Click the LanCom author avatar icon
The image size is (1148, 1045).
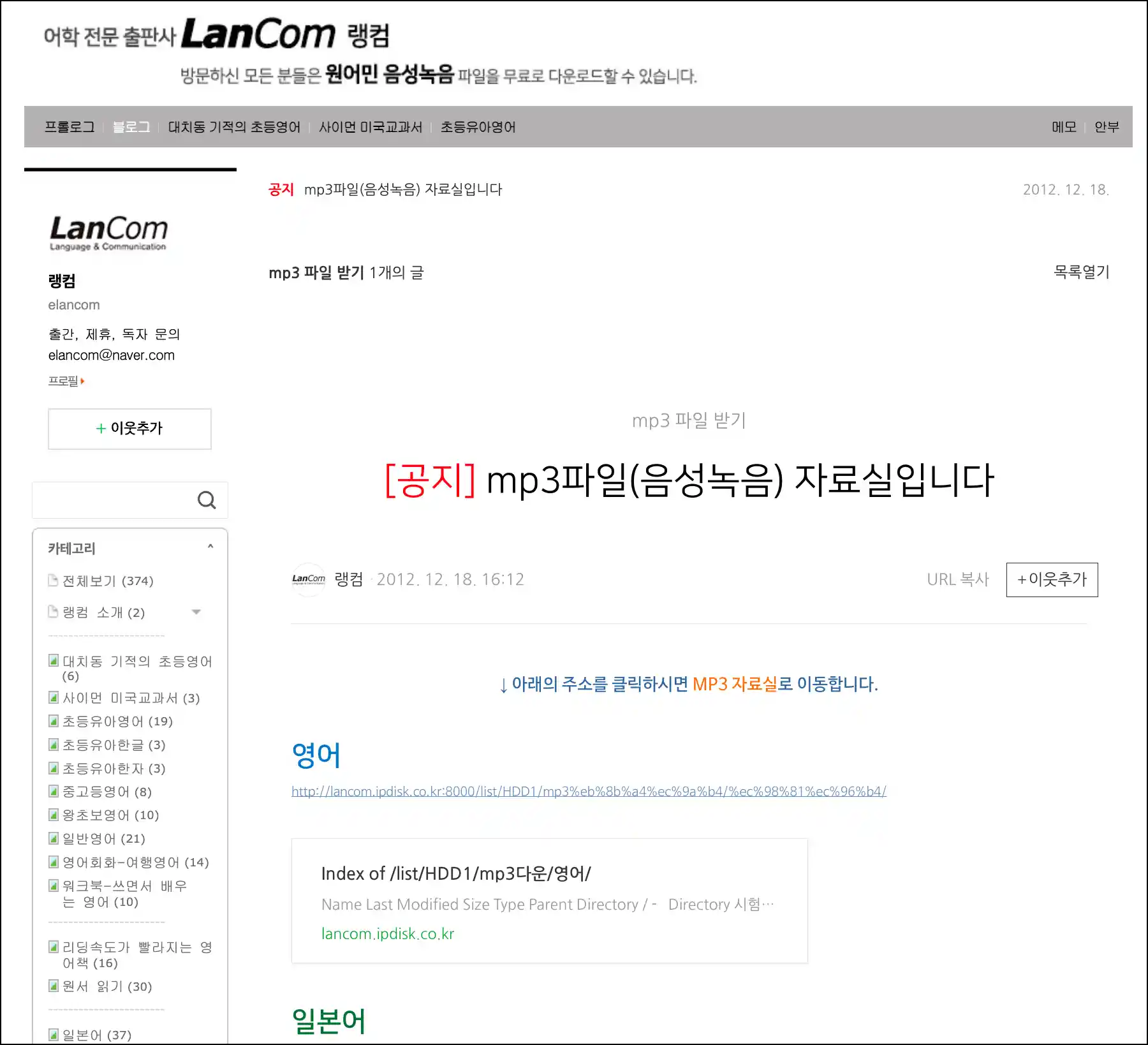coord(309,579)
